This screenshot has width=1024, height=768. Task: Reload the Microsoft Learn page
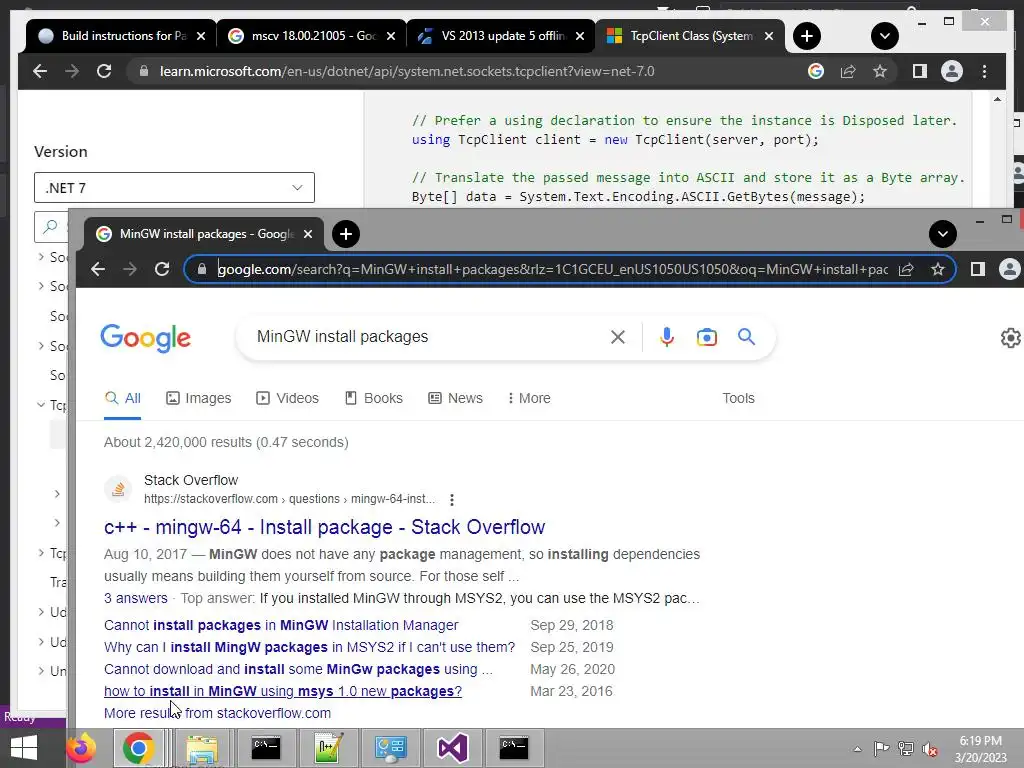[104, 71]
